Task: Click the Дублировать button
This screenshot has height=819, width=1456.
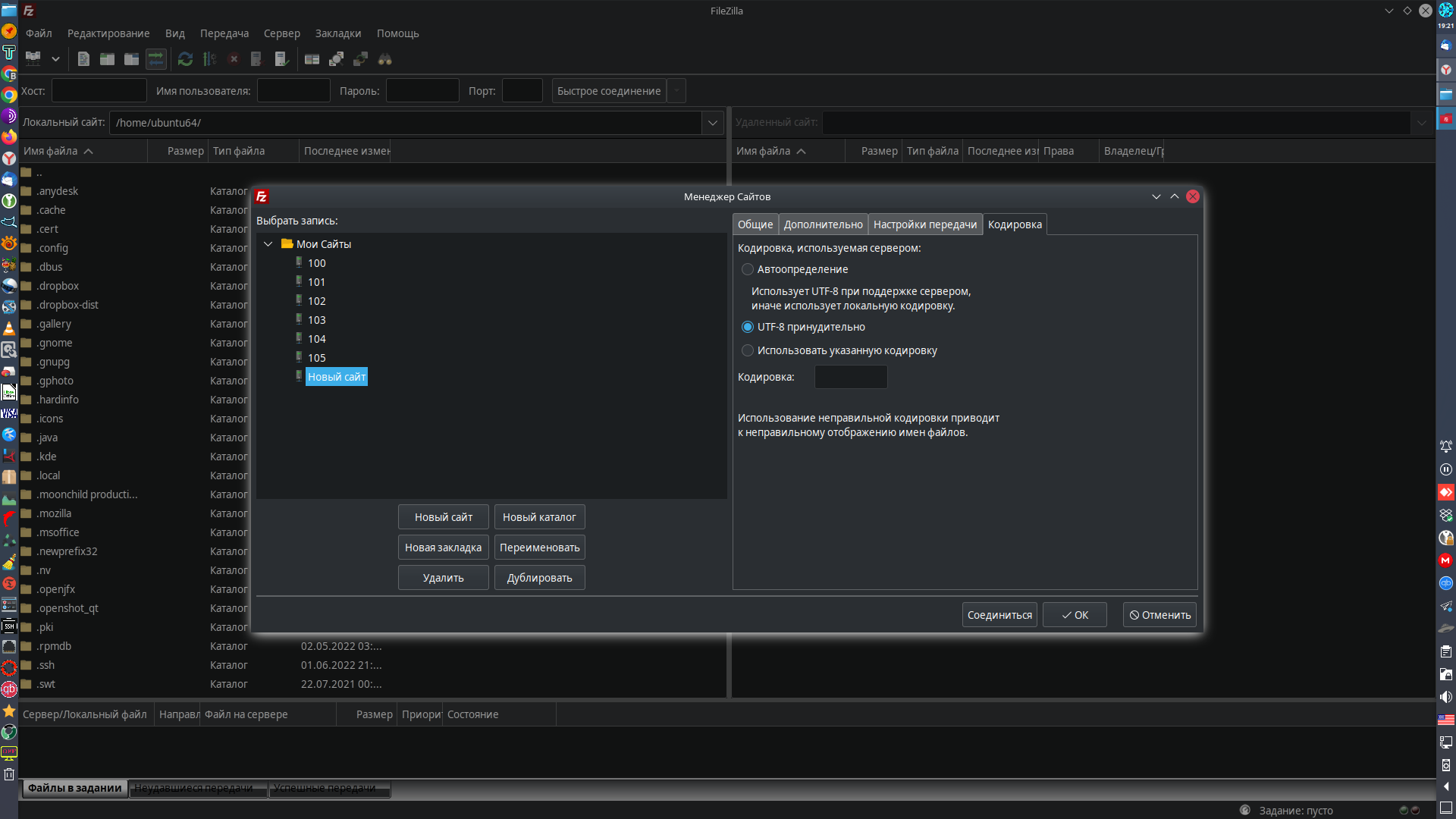Action: coord(539,578)
